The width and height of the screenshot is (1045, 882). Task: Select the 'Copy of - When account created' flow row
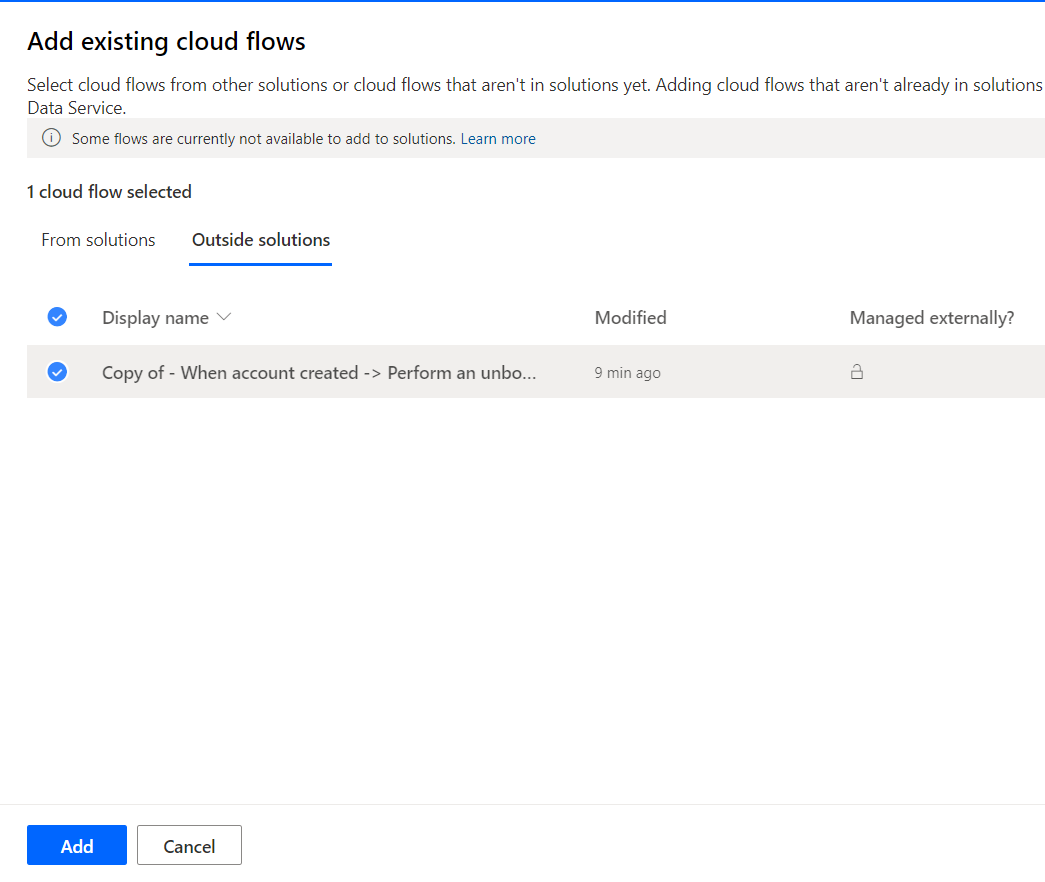[x=320, y=371]
